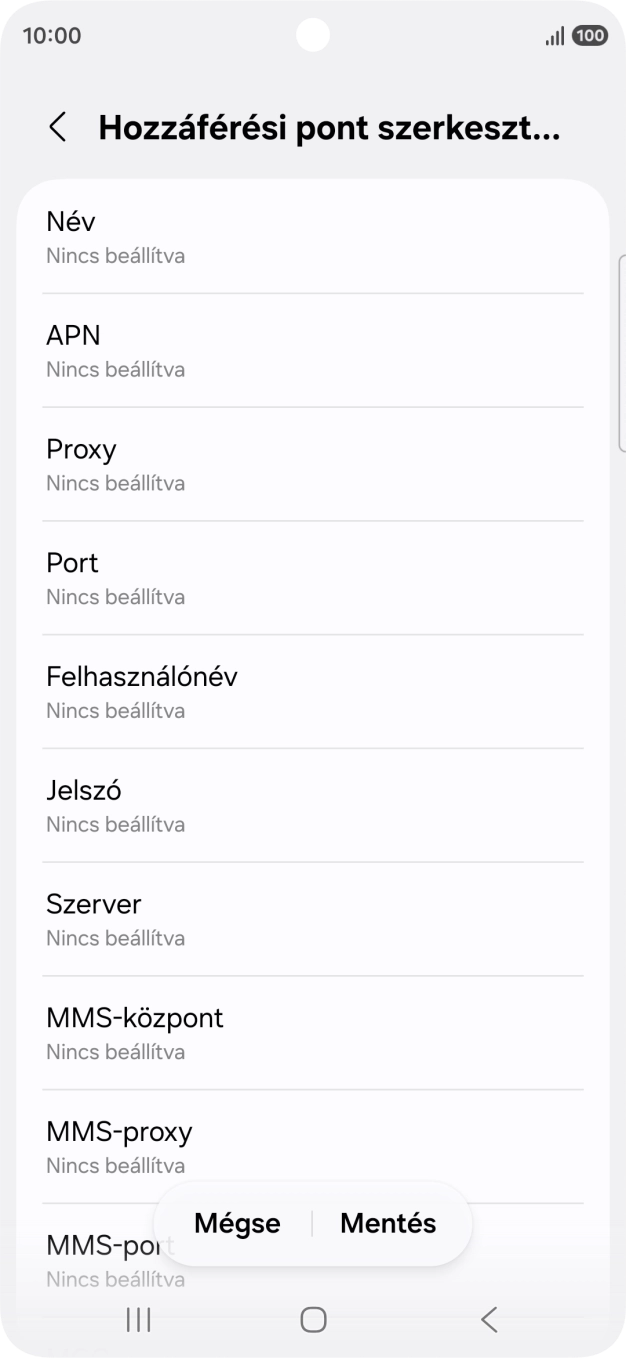Tap the back navigation icon at bottom
Image resolution: width=626 pixels, height=1358 pixels.
click(x=488, y=1319)
